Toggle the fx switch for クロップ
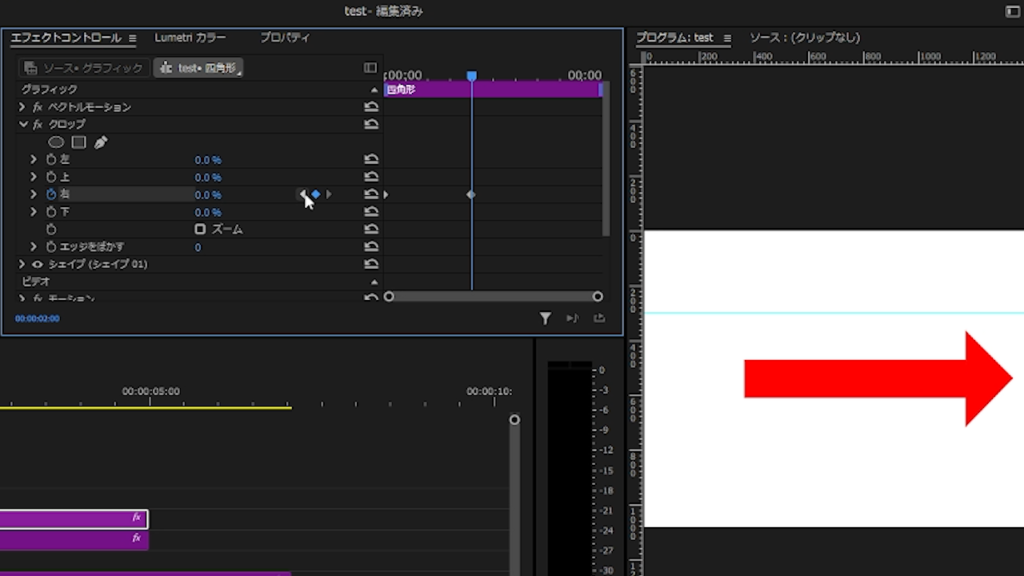This screenshot has width=1024, height=576. pyautogui.click(x=38, y=124)
